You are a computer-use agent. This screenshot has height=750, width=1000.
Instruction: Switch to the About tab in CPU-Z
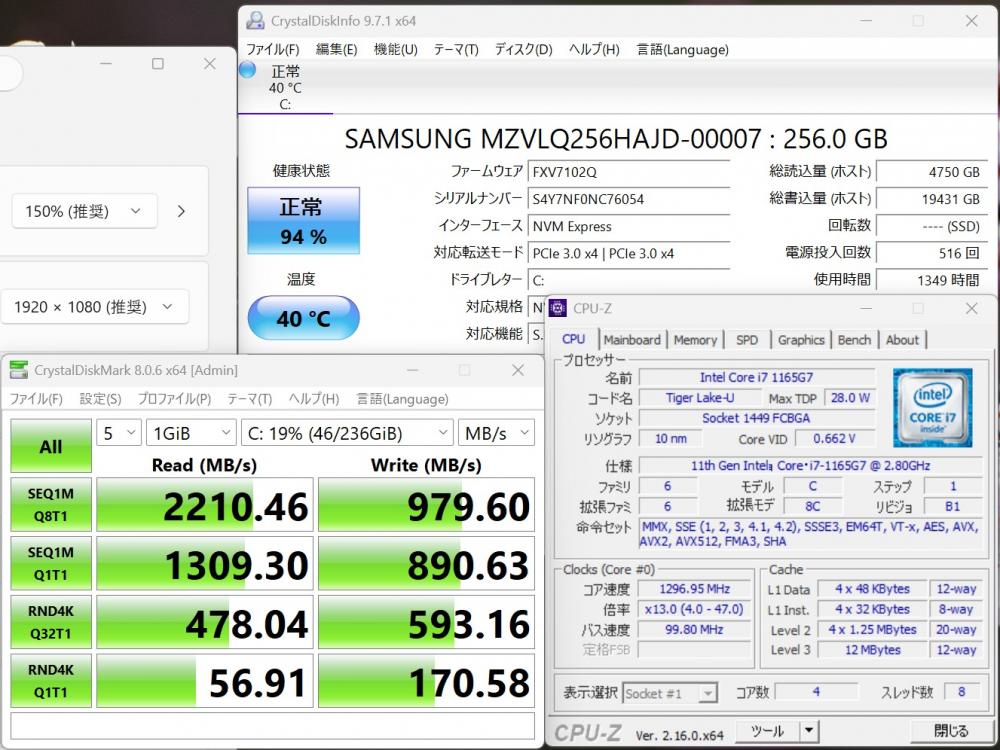902,340
